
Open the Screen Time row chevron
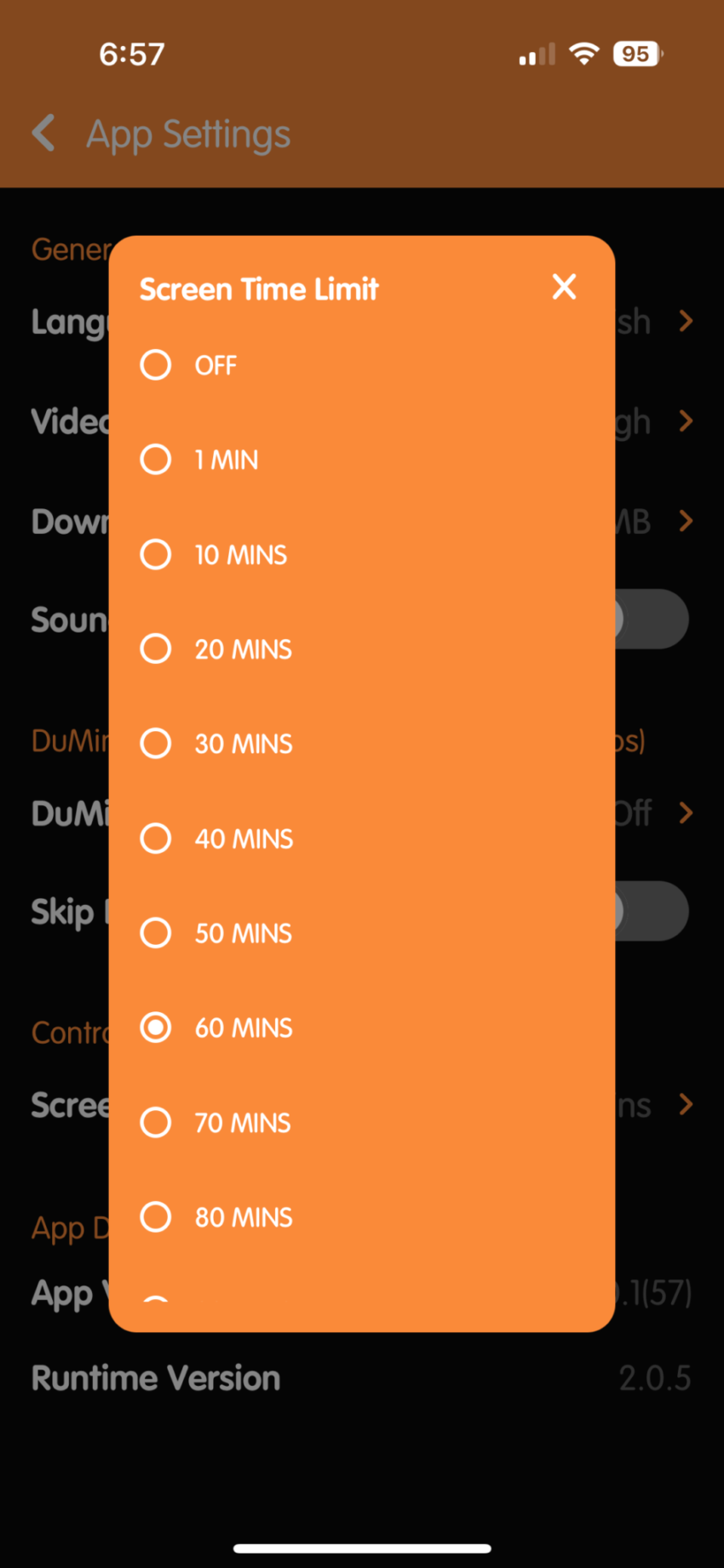click(x=686, y=1105)
